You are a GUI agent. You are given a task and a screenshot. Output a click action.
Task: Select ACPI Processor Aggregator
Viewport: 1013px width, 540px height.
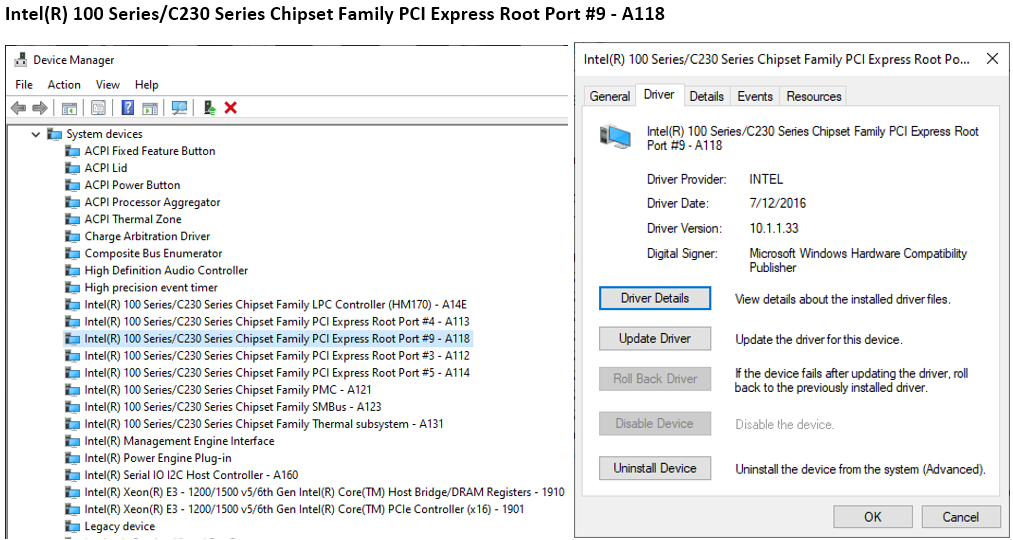click(x=152, y=202)
